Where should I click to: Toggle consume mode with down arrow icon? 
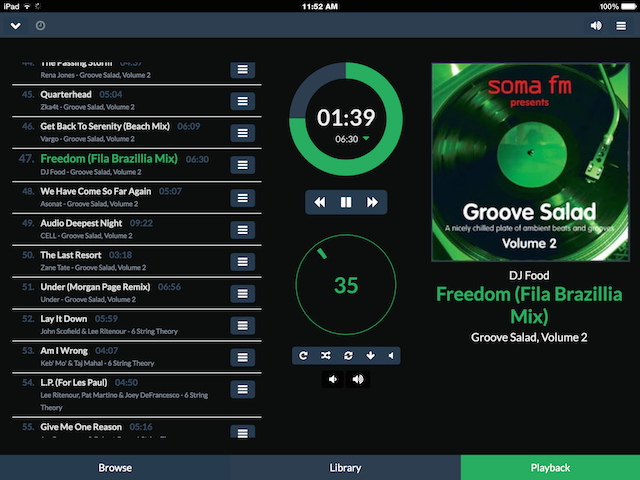click(x=370, y=356)
